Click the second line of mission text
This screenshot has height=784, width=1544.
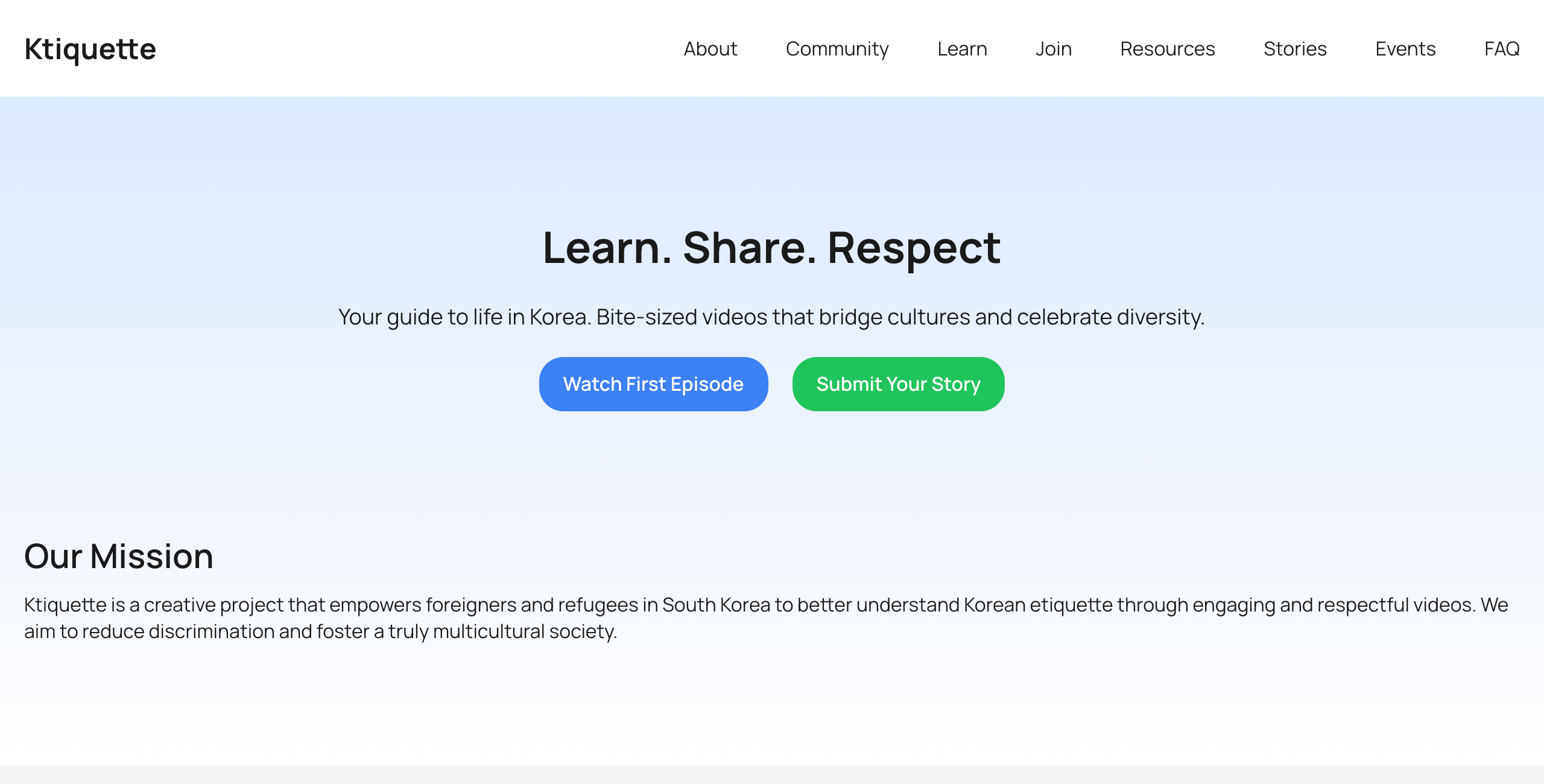pos(320,631)
